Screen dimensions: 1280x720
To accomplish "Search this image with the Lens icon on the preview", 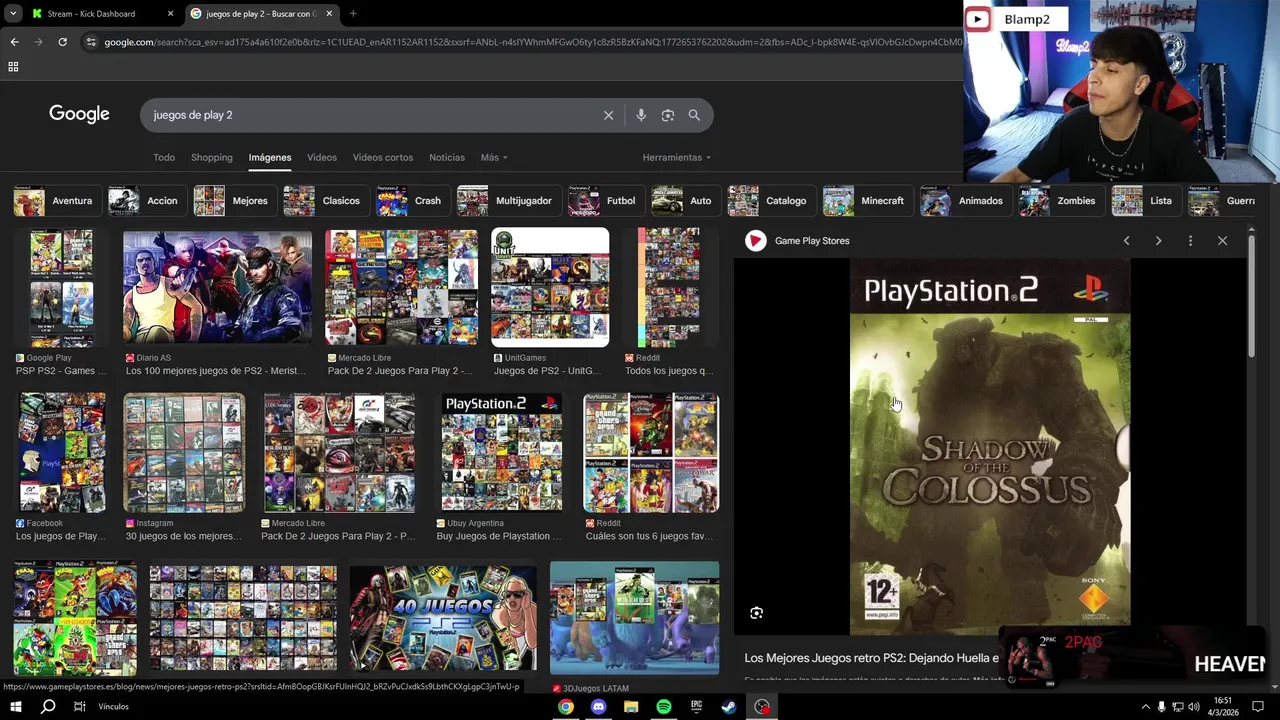I will pos(756,613).
